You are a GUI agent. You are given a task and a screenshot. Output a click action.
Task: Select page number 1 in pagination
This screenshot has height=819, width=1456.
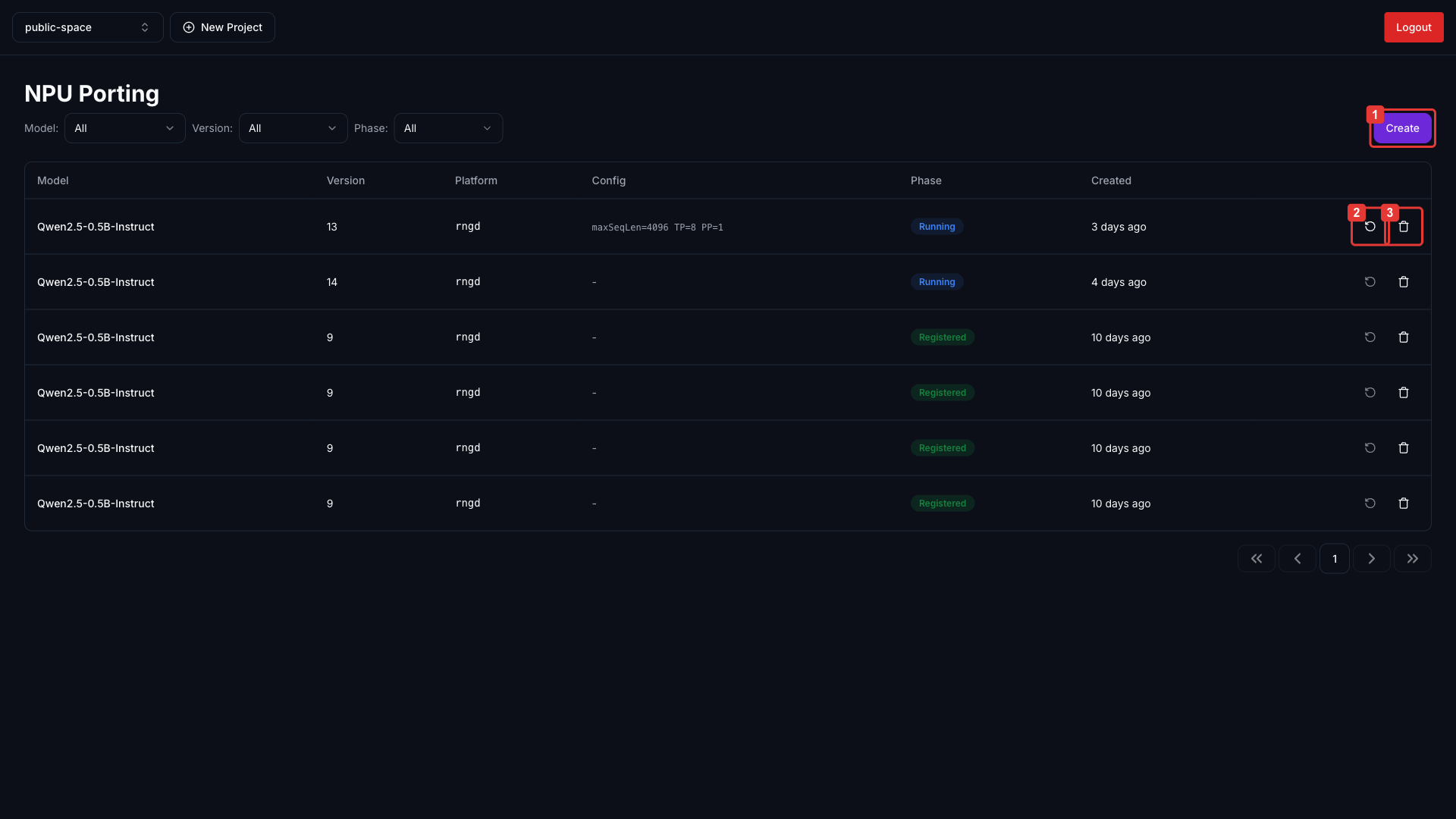(1335, 559)
